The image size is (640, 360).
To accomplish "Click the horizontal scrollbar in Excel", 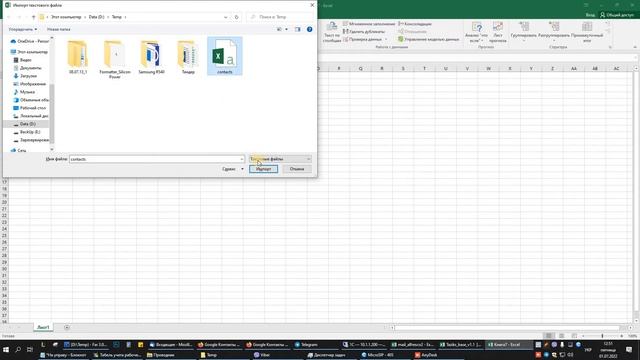I will point(507,327).
